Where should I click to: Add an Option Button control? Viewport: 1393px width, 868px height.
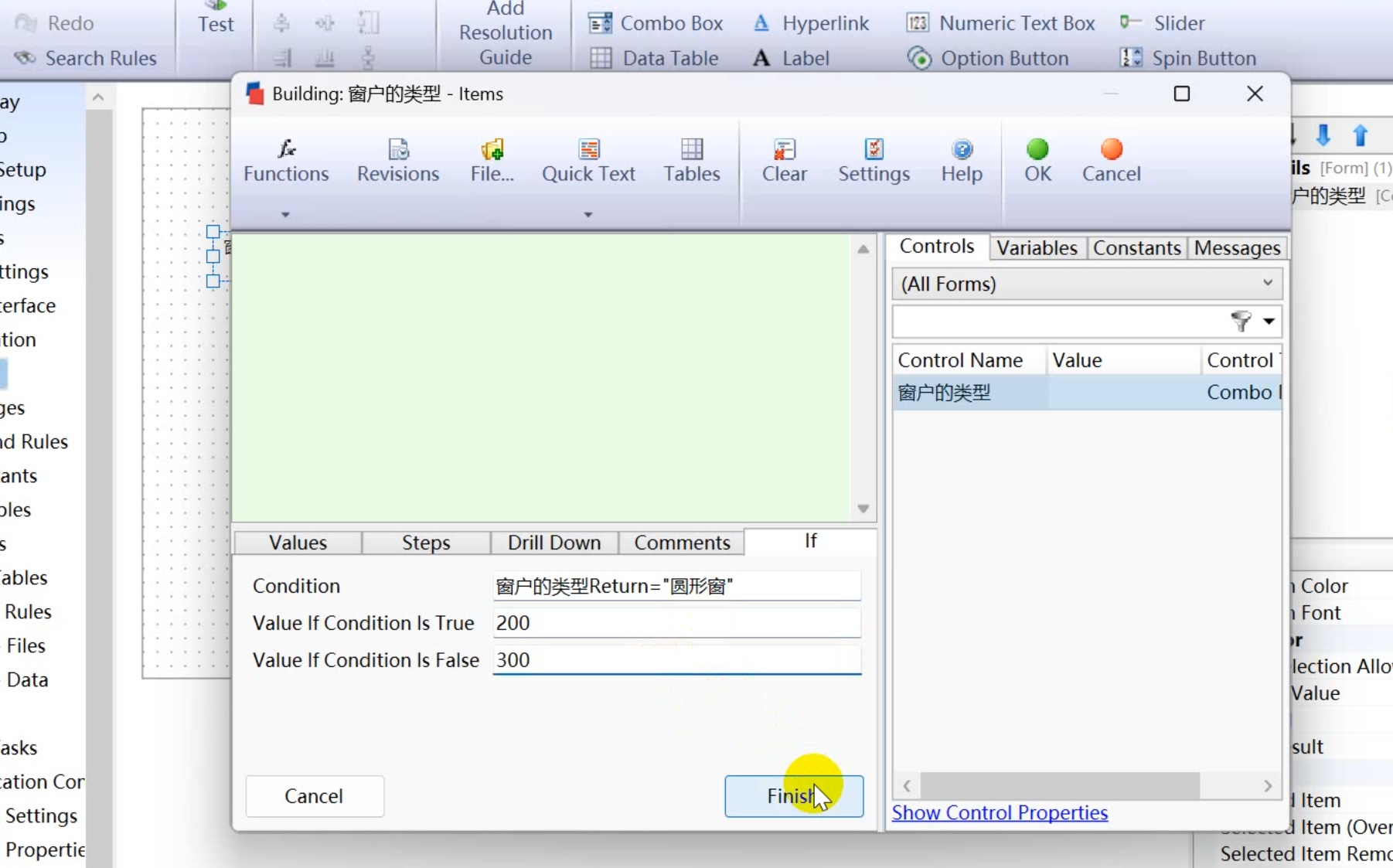click(989, 59)
